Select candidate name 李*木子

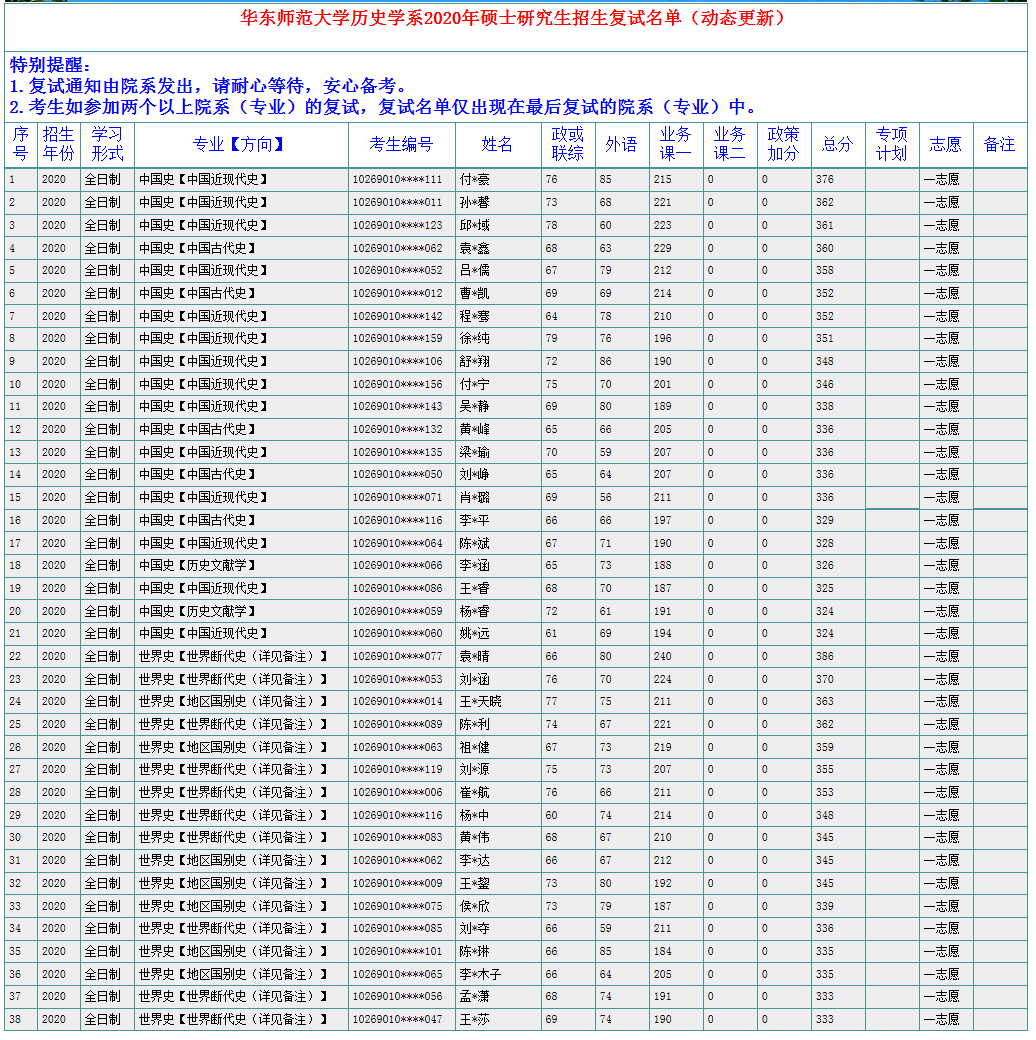coord(480,975)
